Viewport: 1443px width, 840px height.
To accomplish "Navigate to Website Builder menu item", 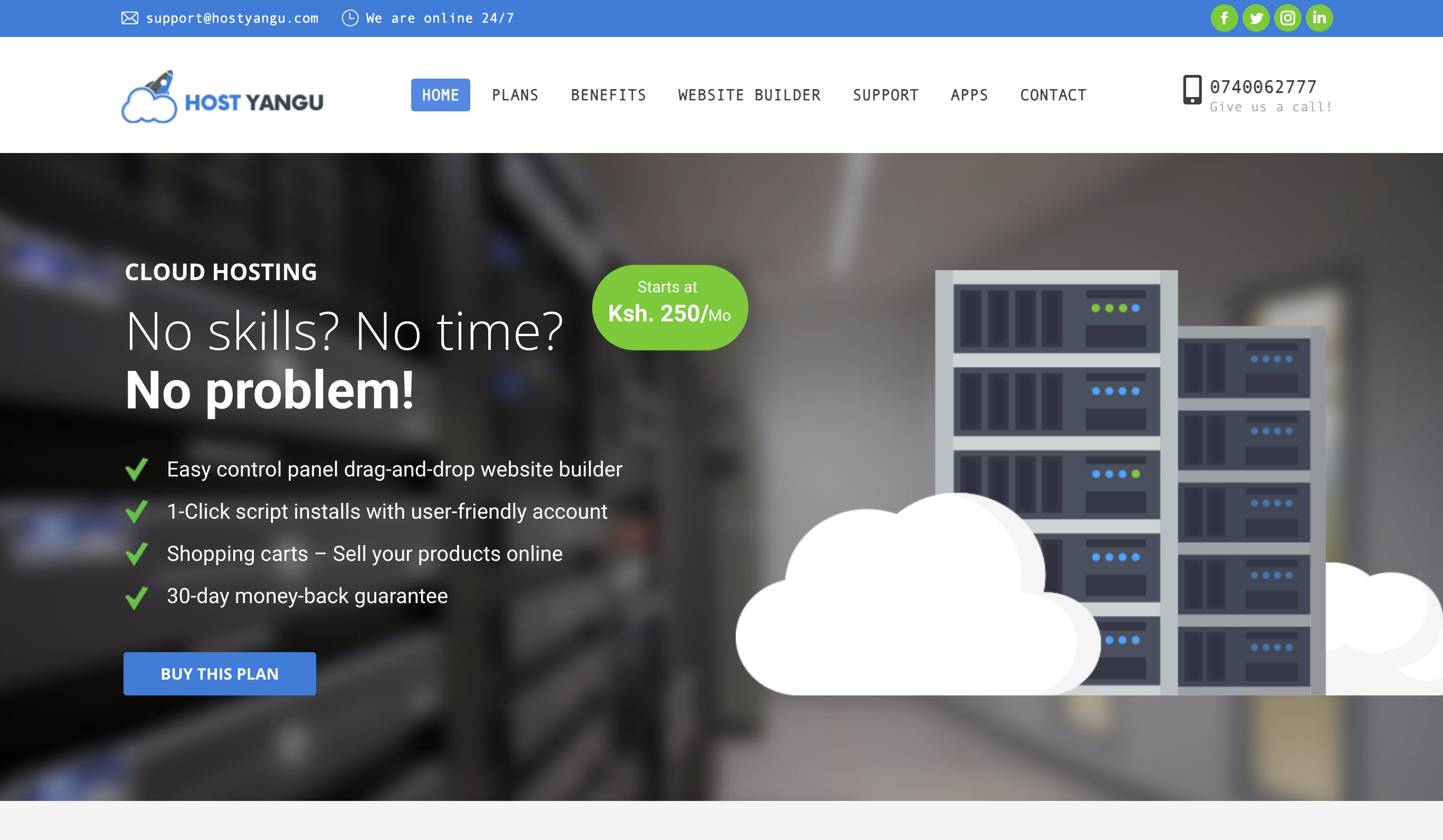I will [749, 95].
